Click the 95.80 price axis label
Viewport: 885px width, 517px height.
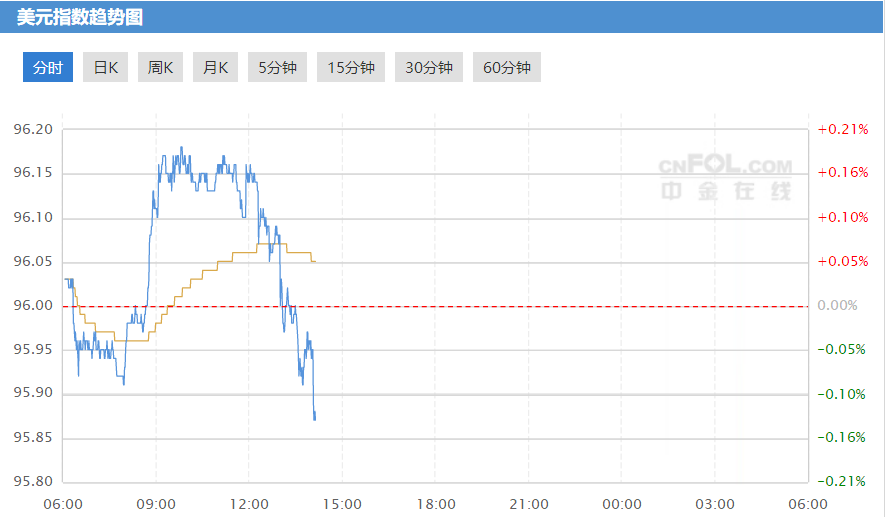35,481
